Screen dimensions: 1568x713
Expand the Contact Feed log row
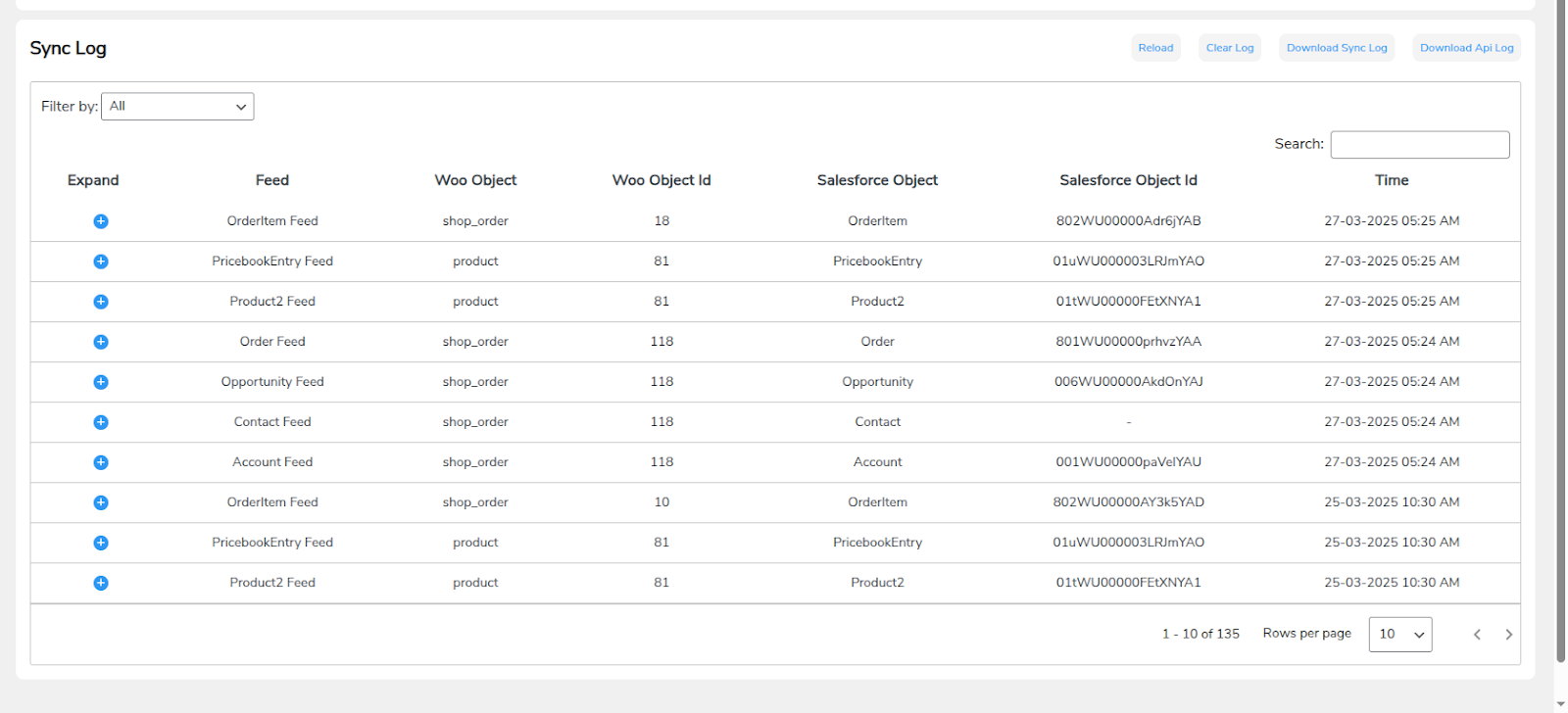tap(101, 422)
